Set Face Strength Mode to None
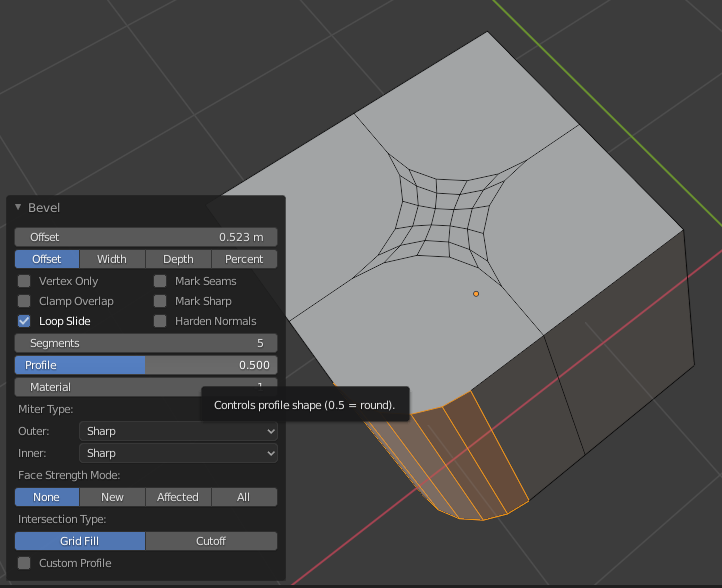This screenshot has width=722, height=588. (47, 497)
